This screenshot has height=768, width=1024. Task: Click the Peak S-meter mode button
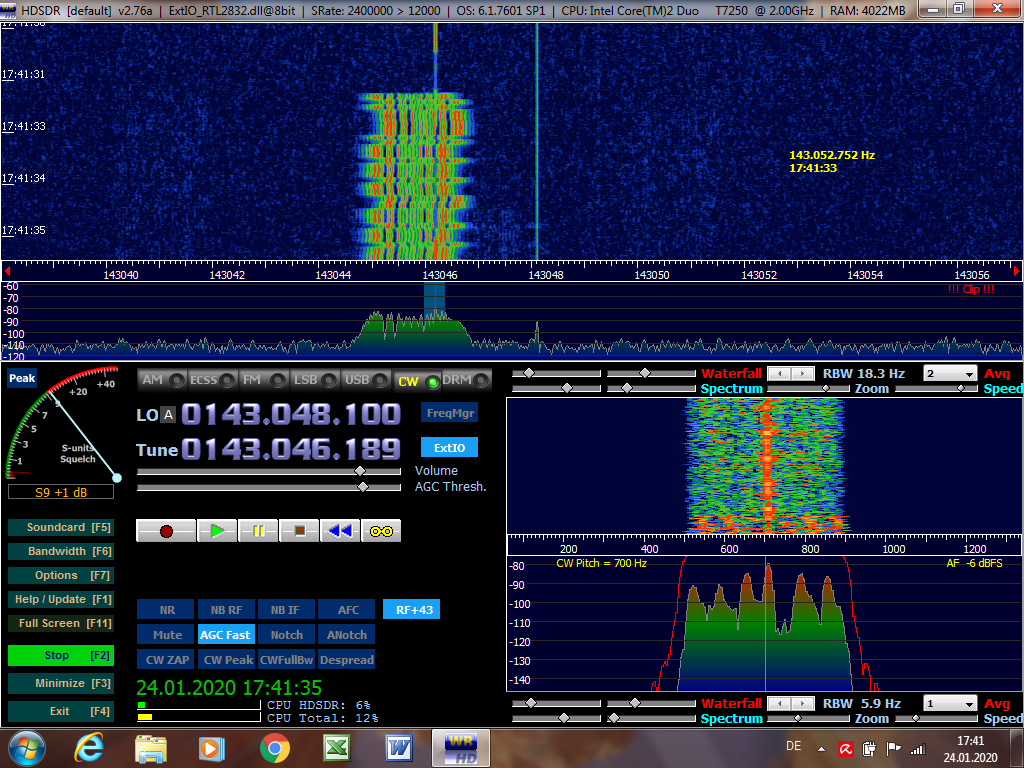tap(22, 378)
